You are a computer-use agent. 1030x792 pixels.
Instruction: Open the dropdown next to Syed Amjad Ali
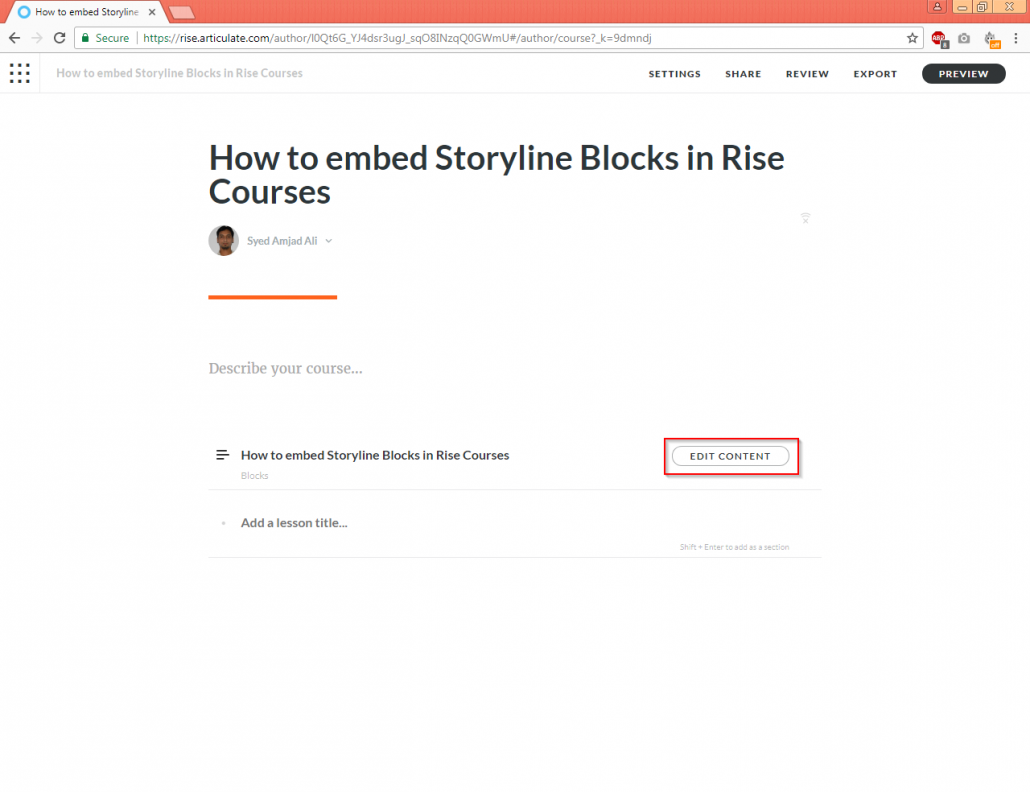click(328, 240)
